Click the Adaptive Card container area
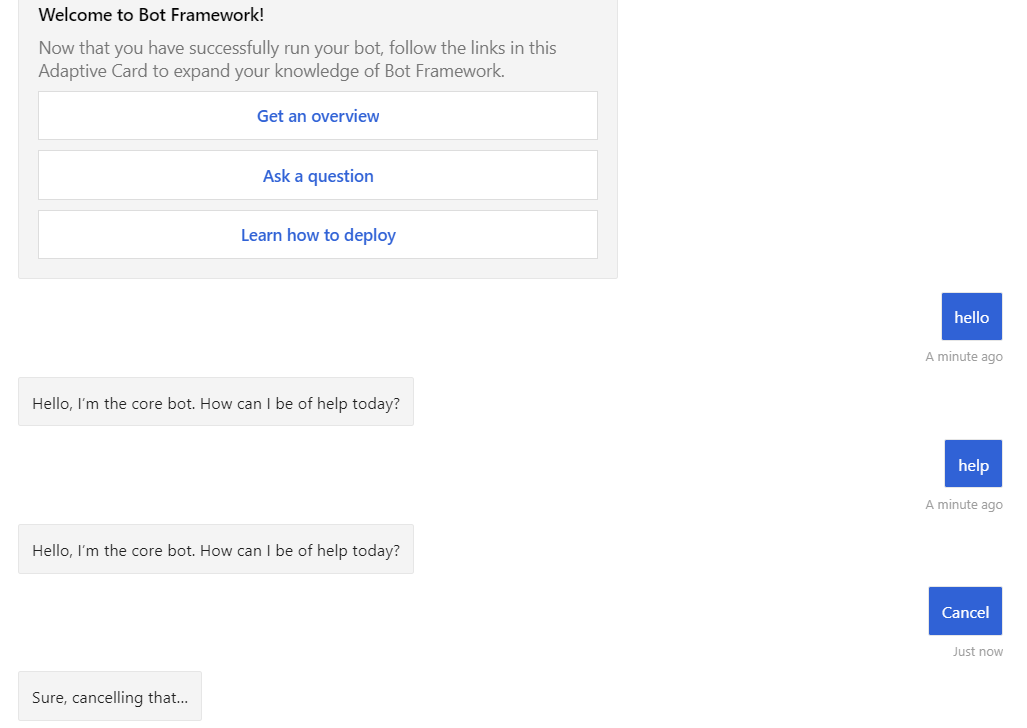This screenshot has height=728, width=1027. coord(317,140)
